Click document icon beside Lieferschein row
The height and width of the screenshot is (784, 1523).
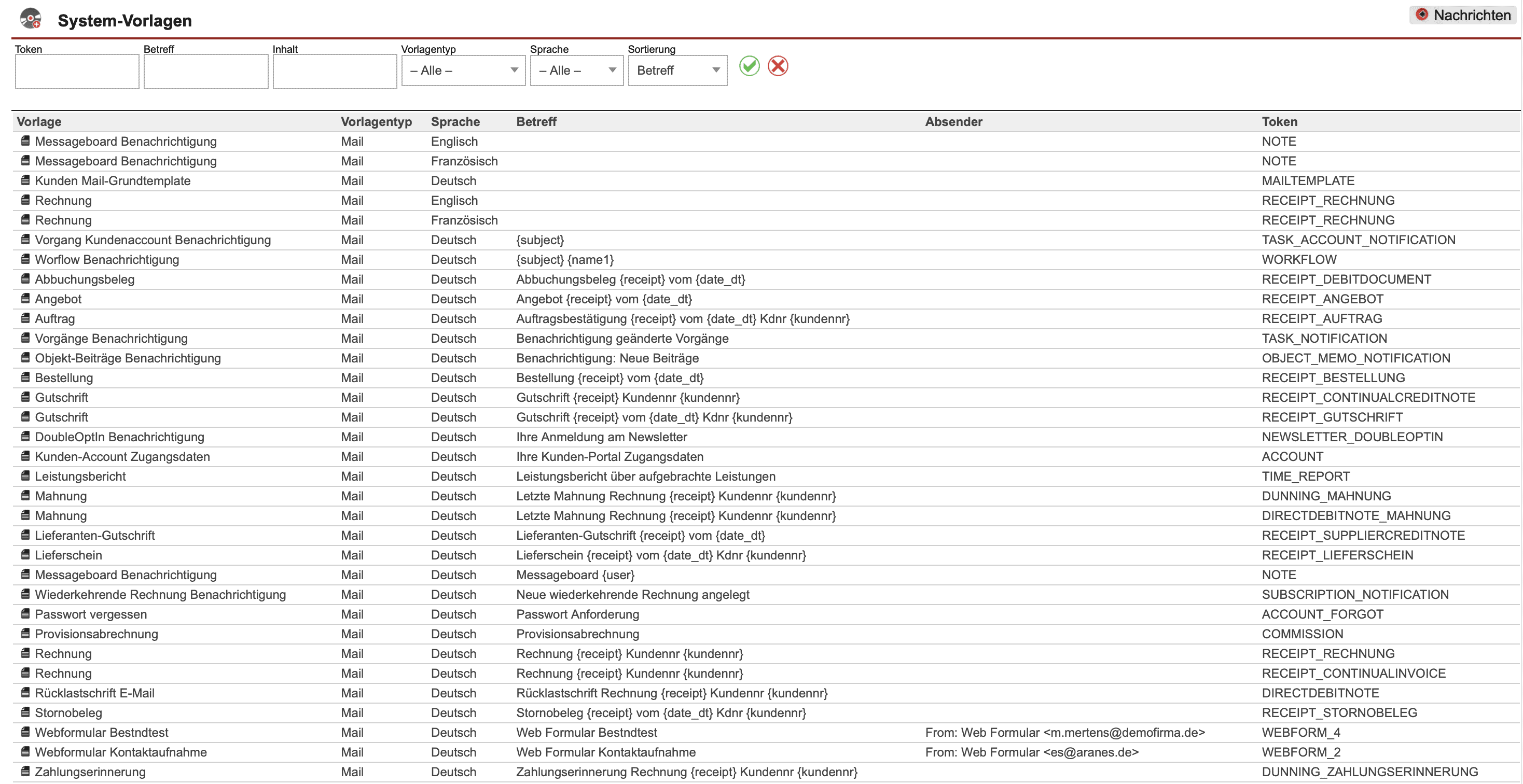25,555
